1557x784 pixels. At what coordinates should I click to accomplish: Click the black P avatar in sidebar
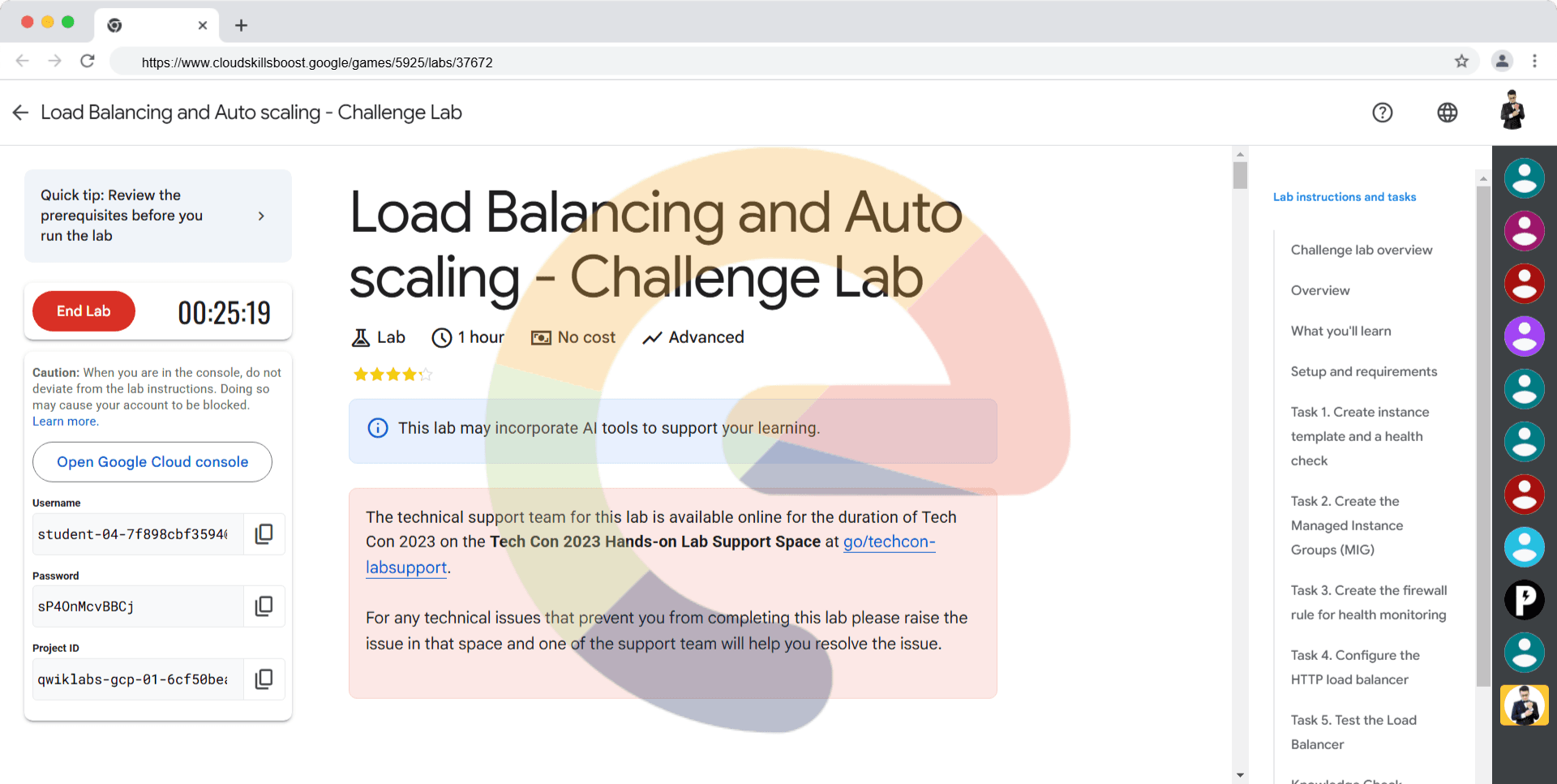click(x=1524, y=600)
